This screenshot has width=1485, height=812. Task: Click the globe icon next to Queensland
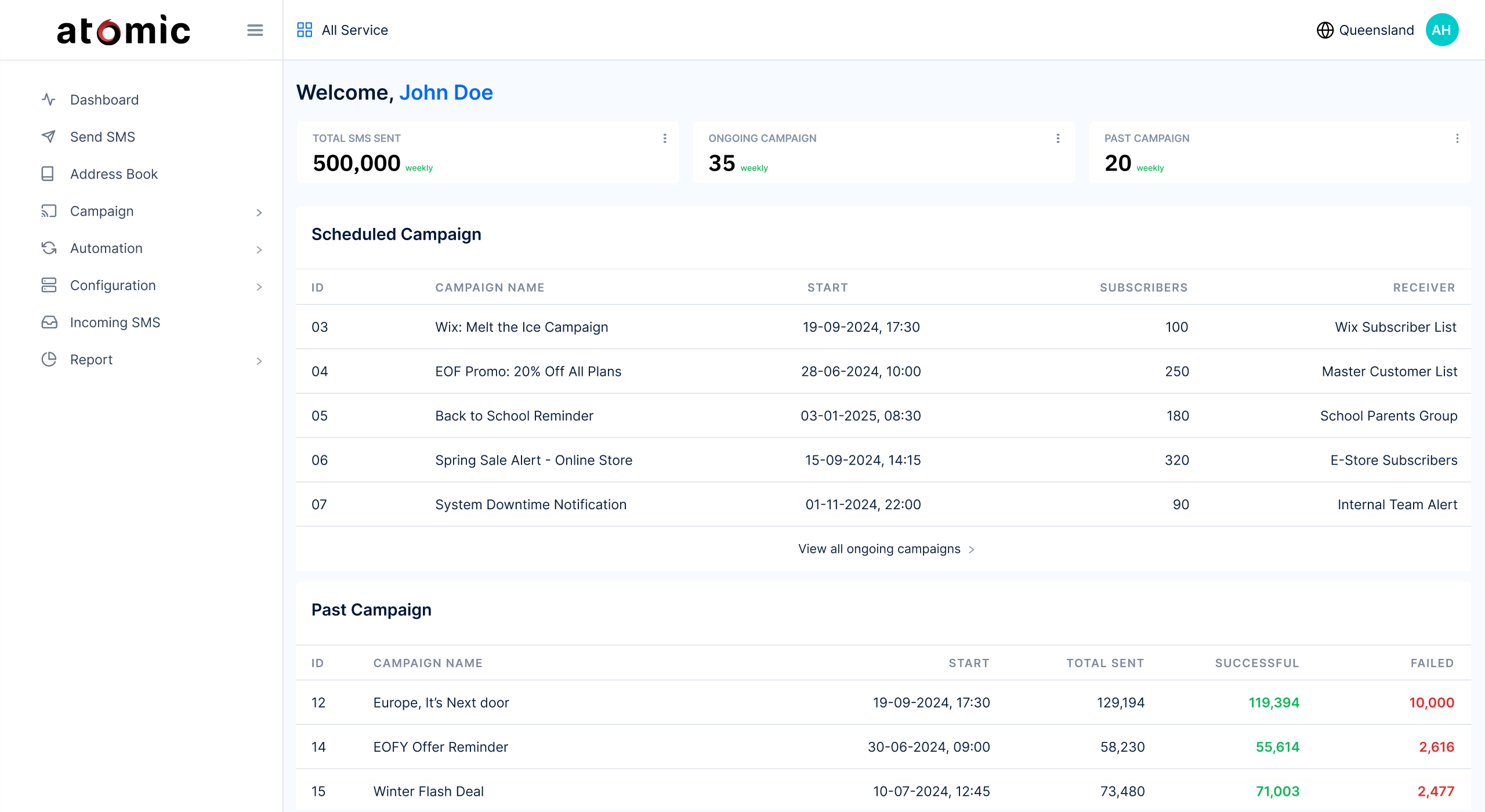[1325, 30]
